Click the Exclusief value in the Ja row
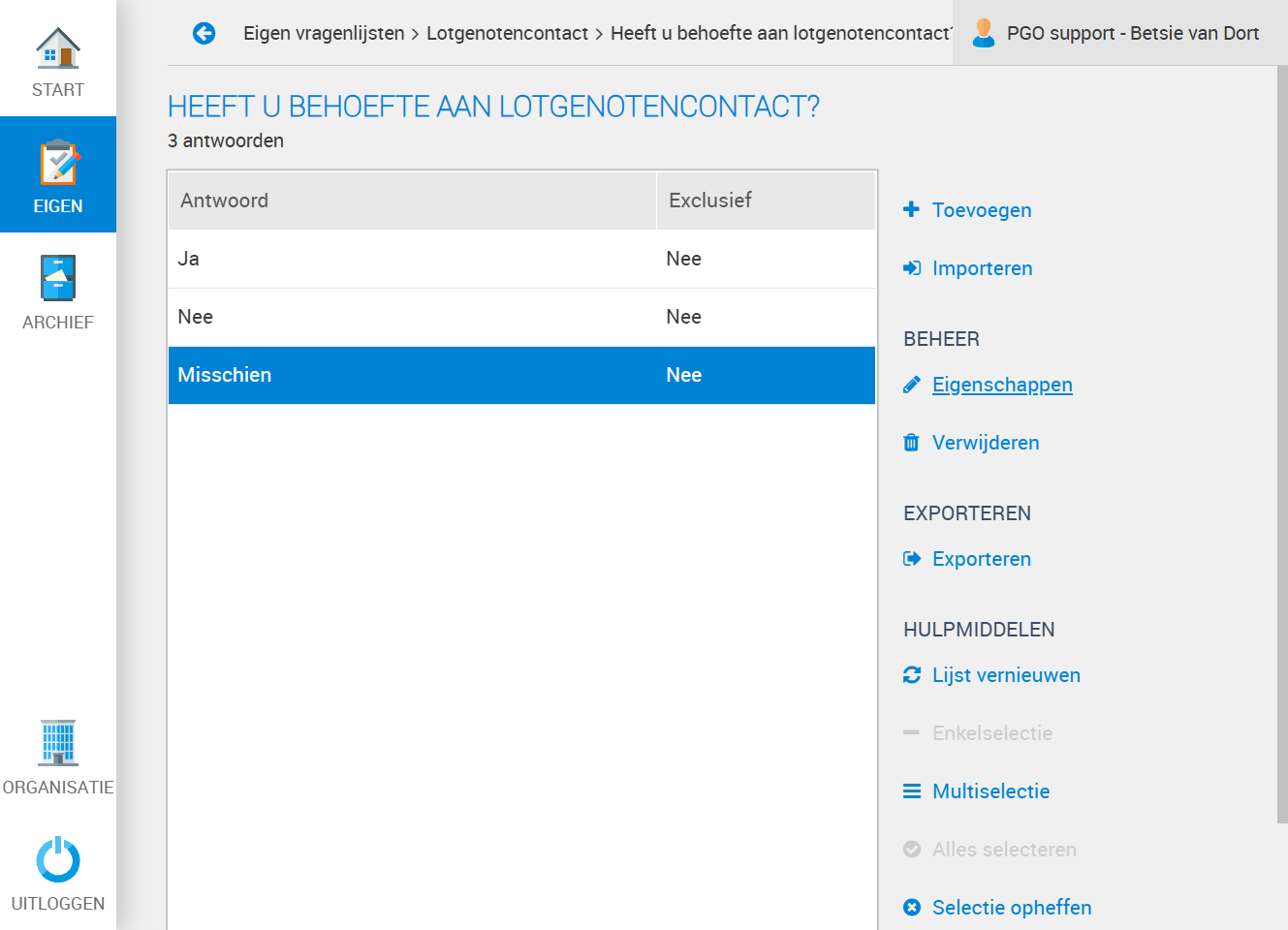Viewport: 1288px width, 930px height. 684,259
